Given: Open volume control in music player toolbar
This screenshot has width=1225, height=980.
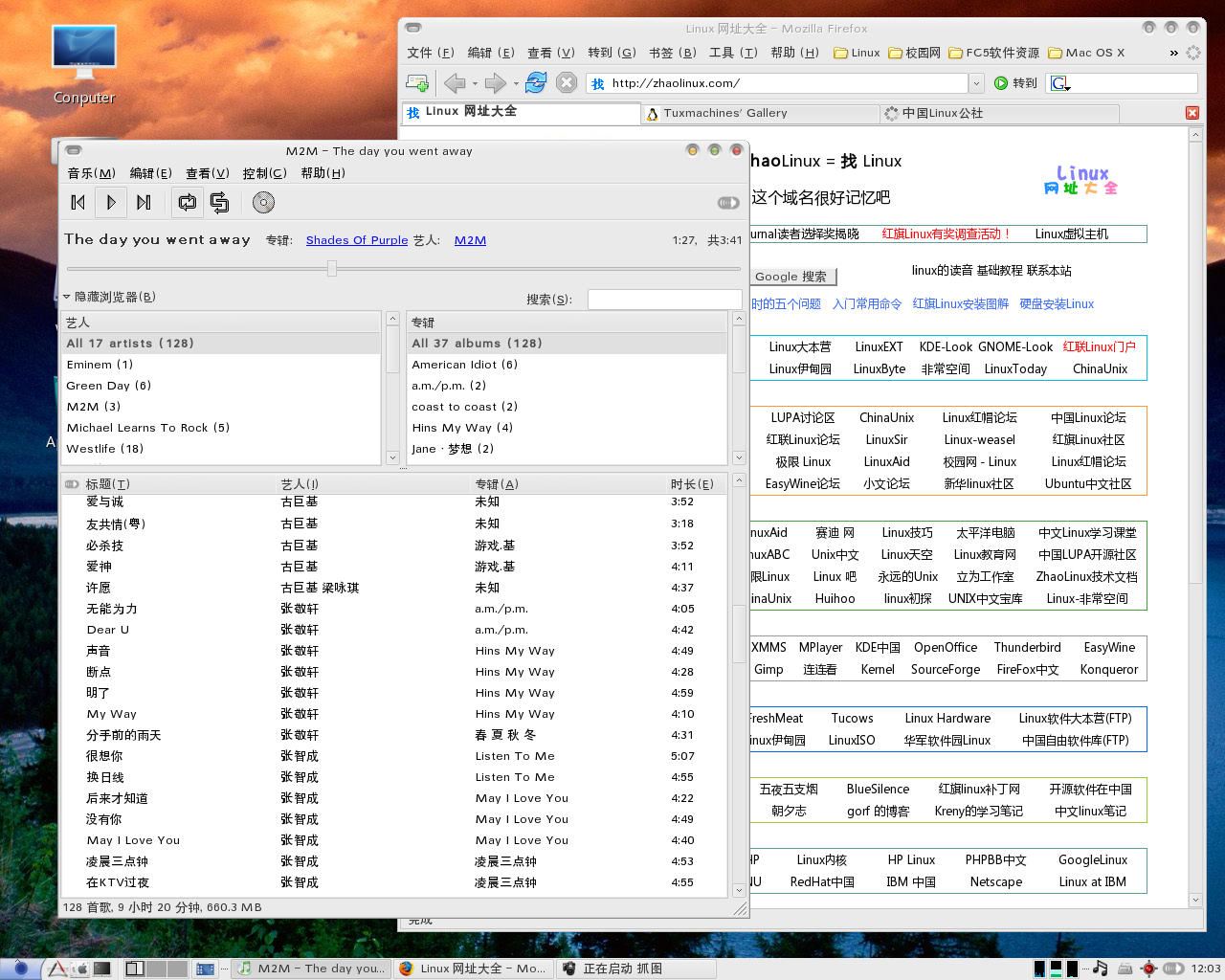Looking at the screenshot, I should point(728,203).
